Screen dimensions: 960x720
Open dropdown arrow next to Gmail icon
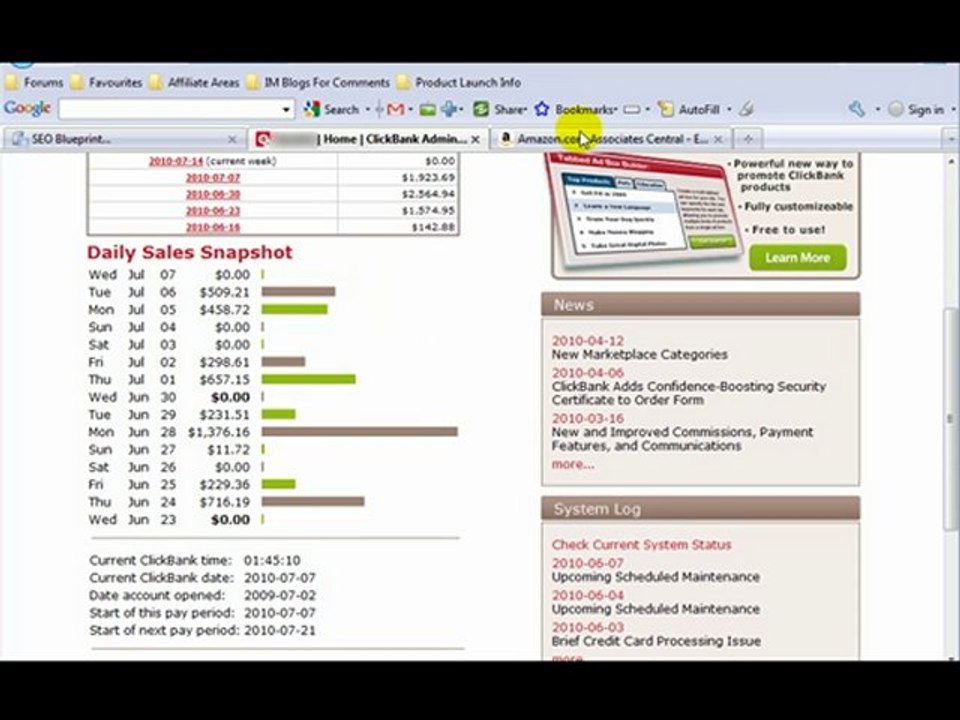410,110
